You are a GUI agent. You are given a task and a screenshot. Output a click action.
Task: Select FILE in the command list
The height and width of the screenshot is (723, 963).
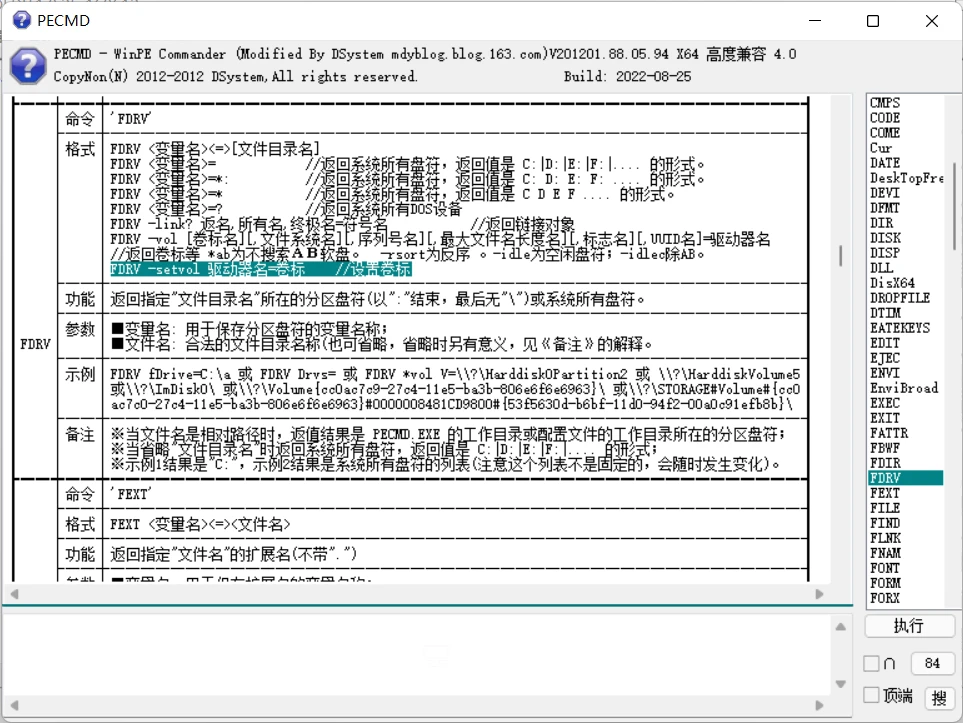click(x=885, y=508)
